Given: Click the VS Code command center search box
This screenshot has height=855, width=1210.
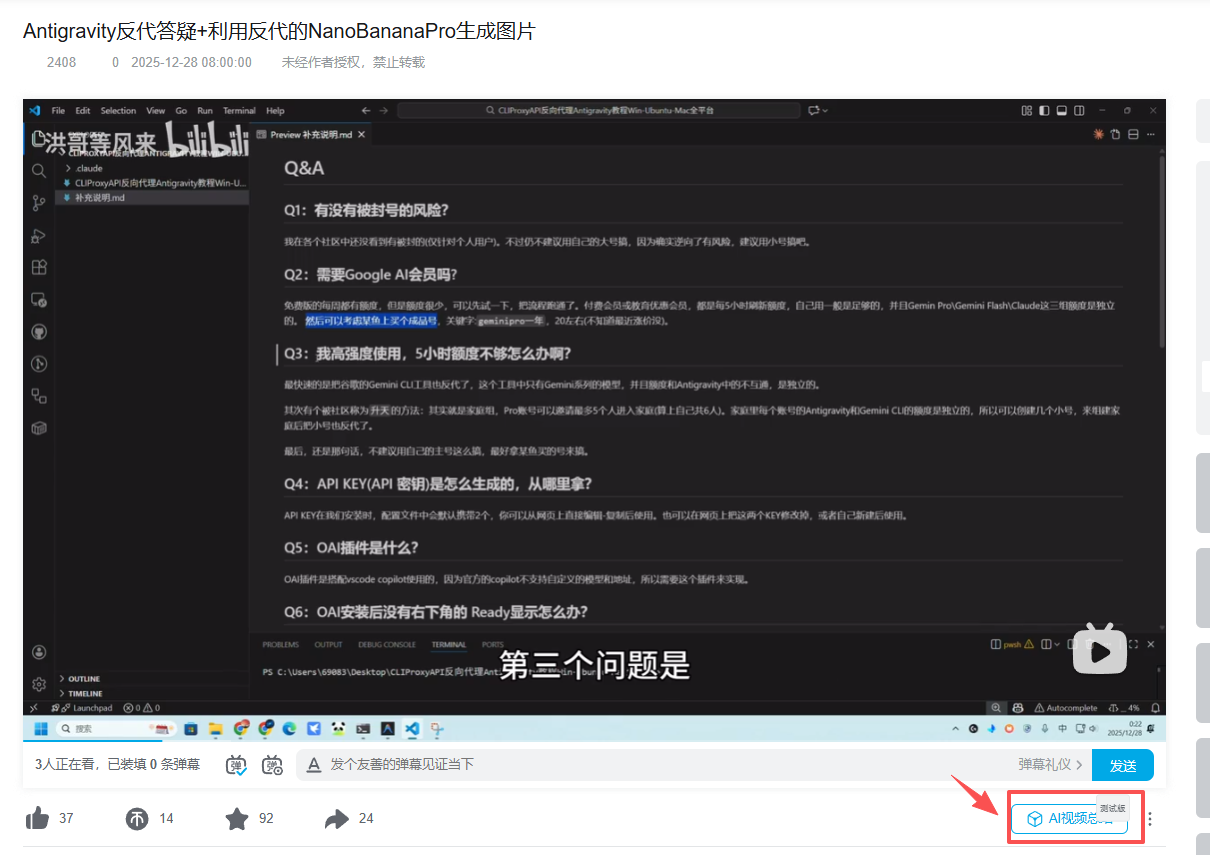Looking at the screenshot, I should point(599,111).
